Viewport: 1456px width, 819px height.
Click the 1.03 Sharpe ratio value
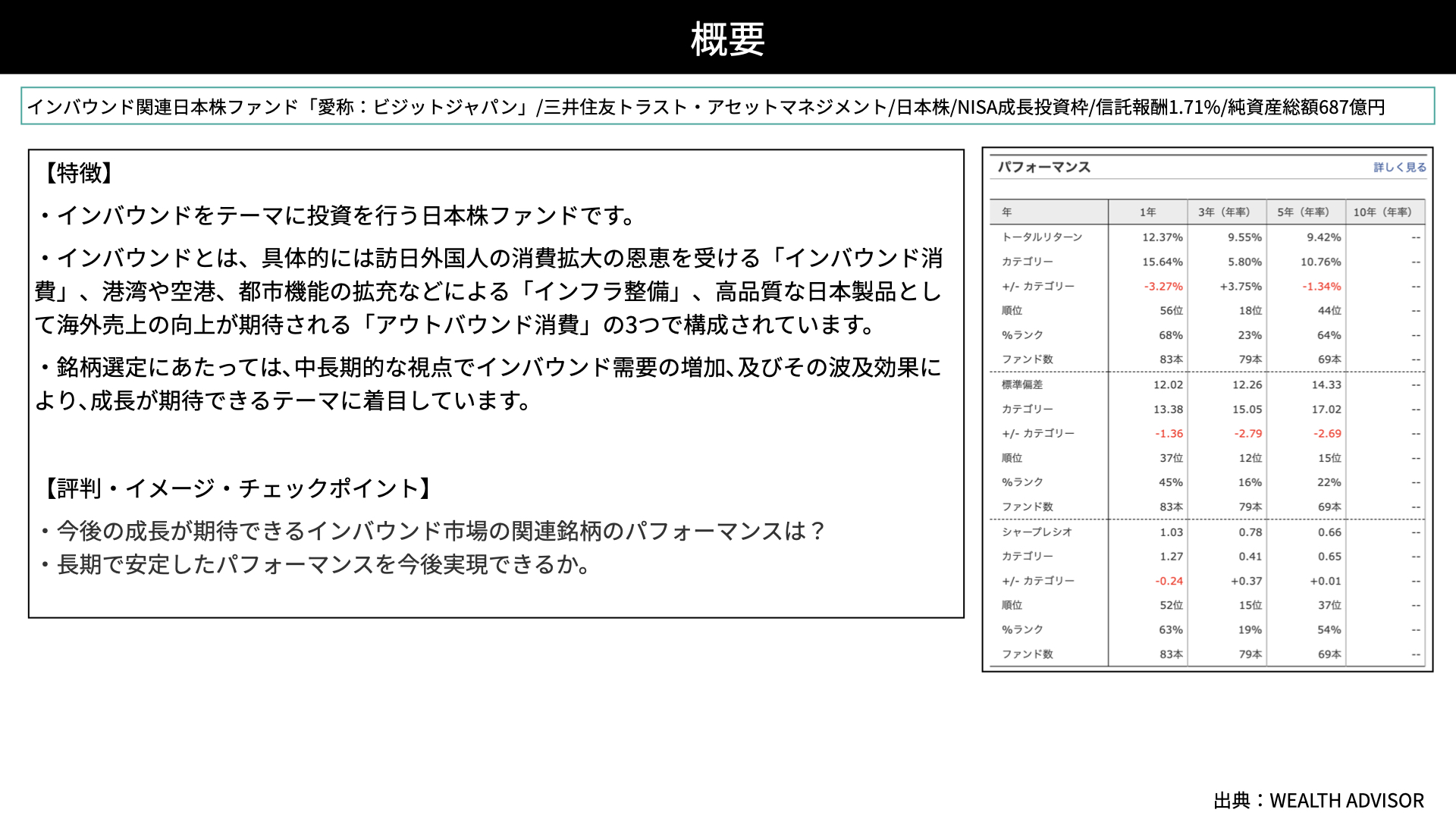coord(1171,532)
